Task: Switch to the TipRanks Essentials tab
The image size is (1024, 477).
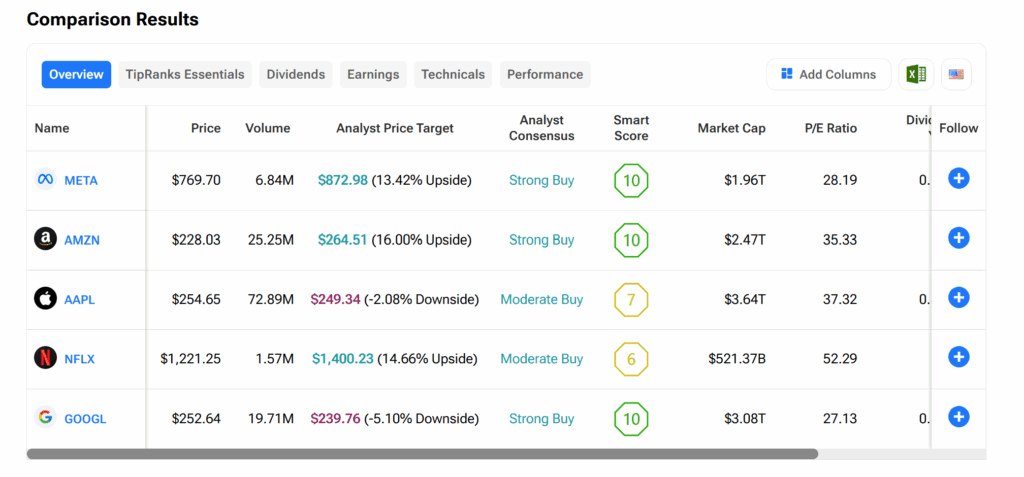Action: pyautogui.click(x=185, y=74)
